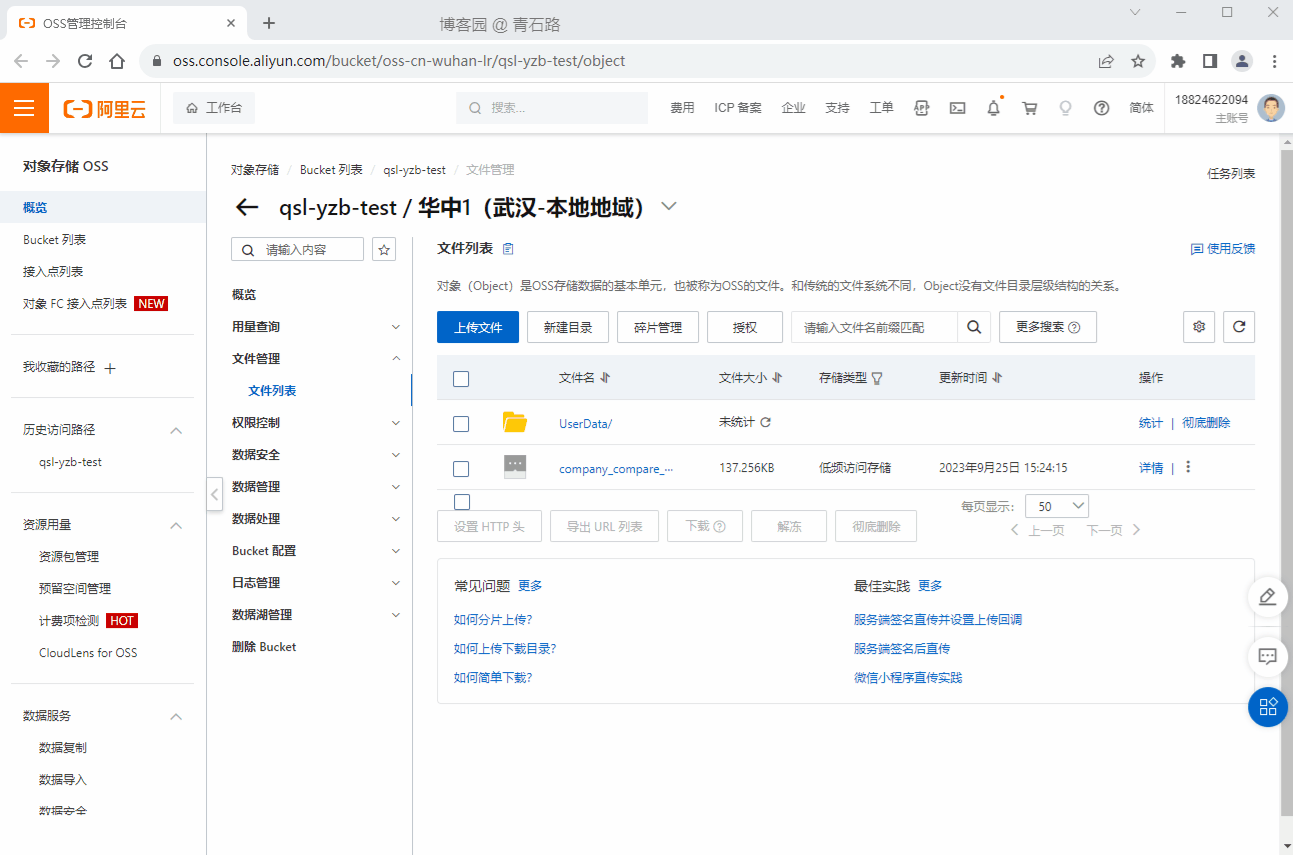Open the items-per-page 50 dropdown

pyautogui.click(x=1056, y=506)
